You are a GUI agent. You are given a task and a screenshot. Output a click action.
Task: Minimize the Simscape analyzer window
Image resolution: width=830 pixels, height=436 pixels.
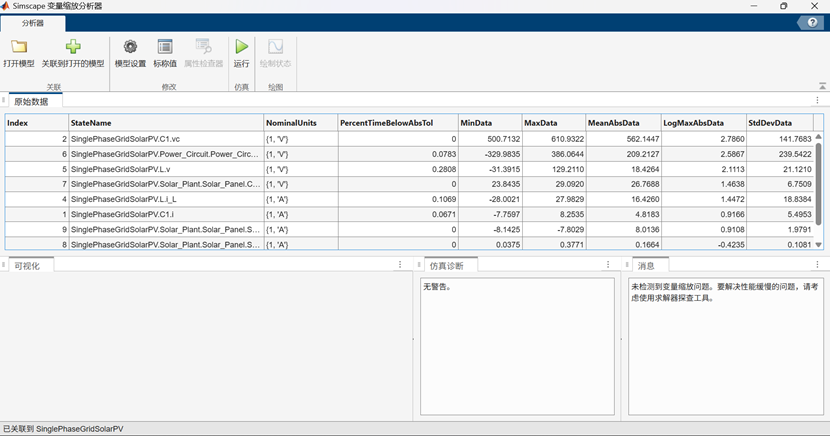click(x=754, y=6)
